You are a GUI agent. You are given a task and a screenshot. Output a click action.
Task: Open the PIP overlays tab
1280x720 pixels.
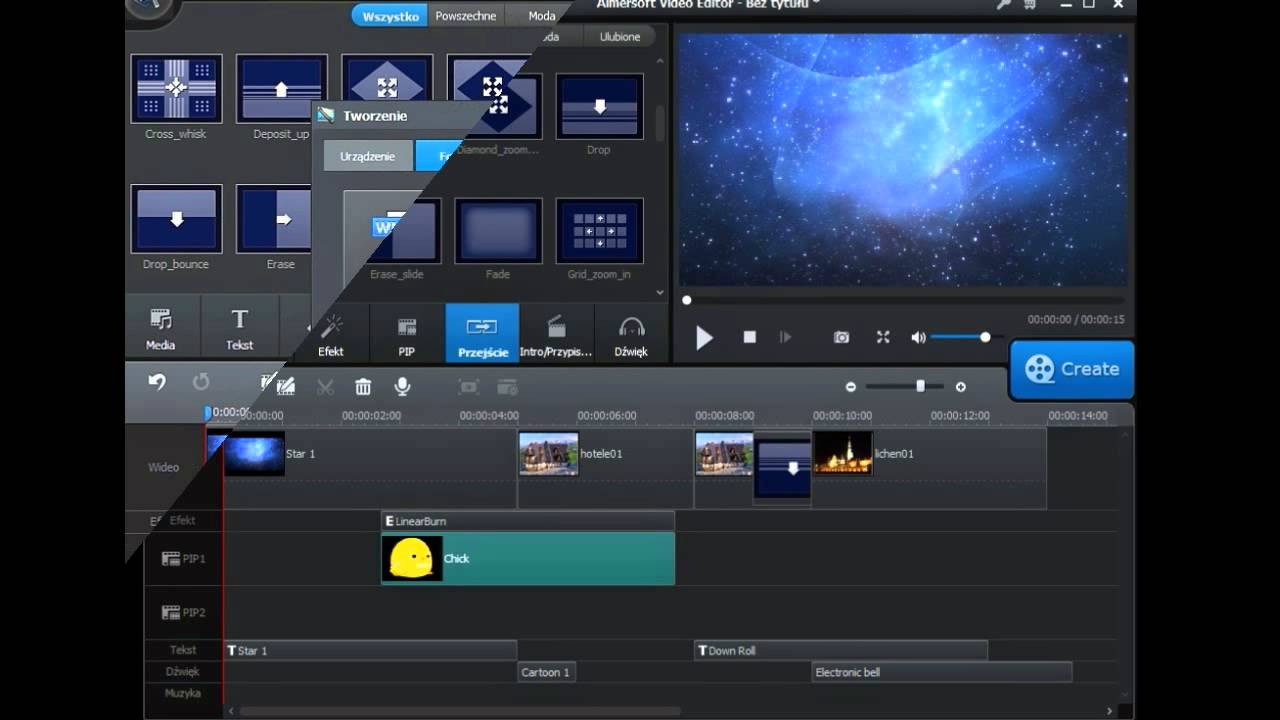(407, 334)
